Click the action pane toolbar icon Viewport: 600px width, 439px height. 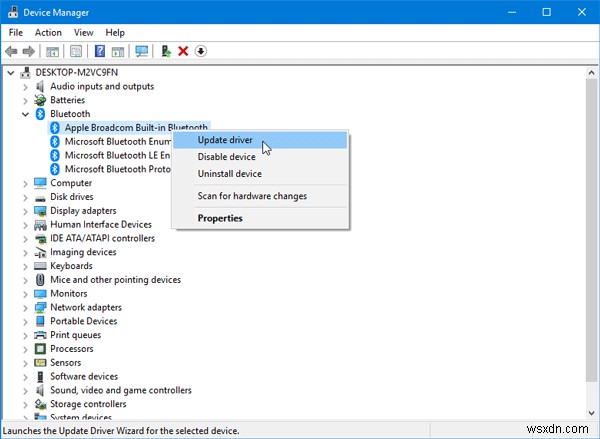pyautogui.click(x=118, y=51)
